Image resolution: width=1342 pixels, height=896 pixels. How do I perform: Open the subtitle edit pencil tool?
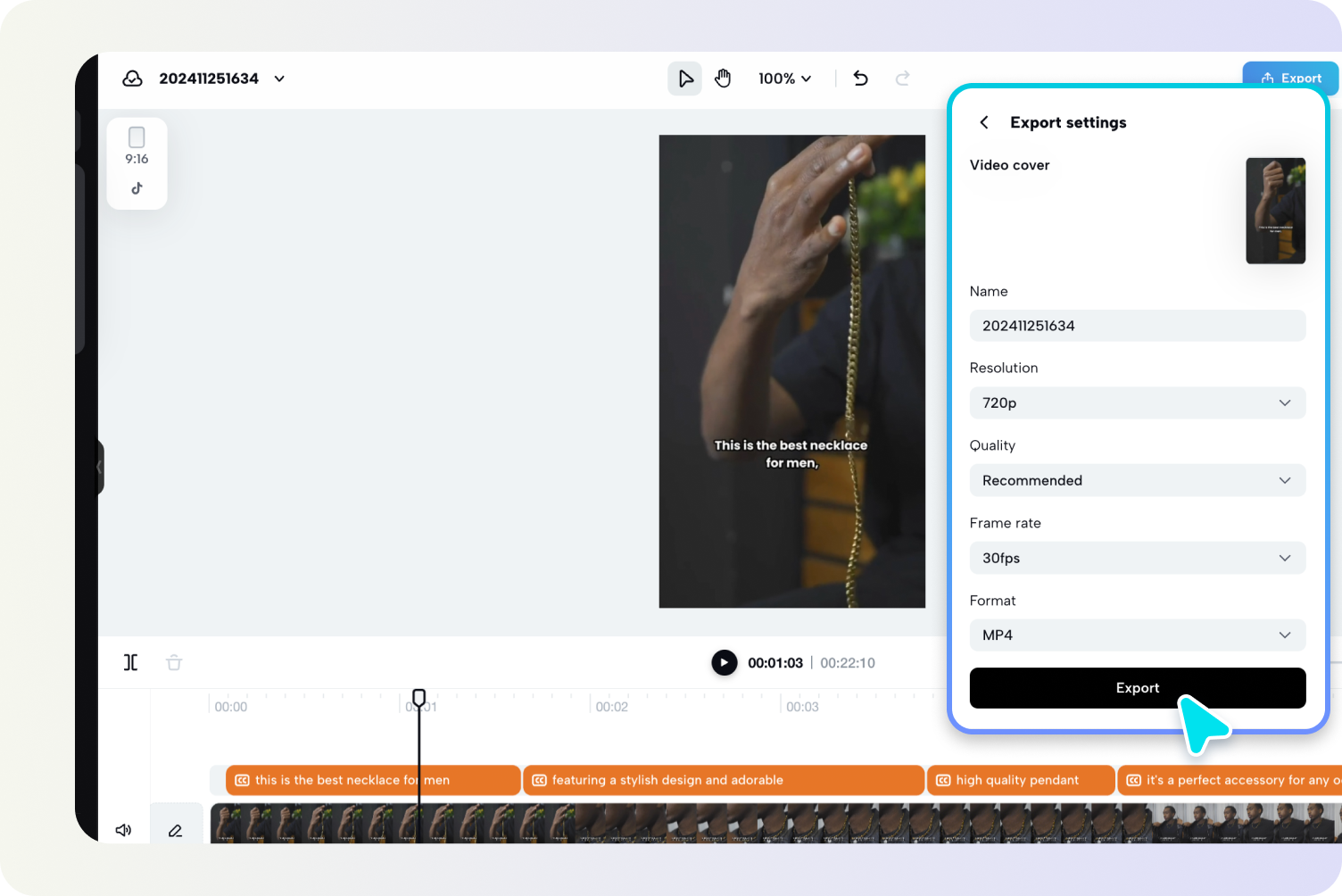click(177, 830)
